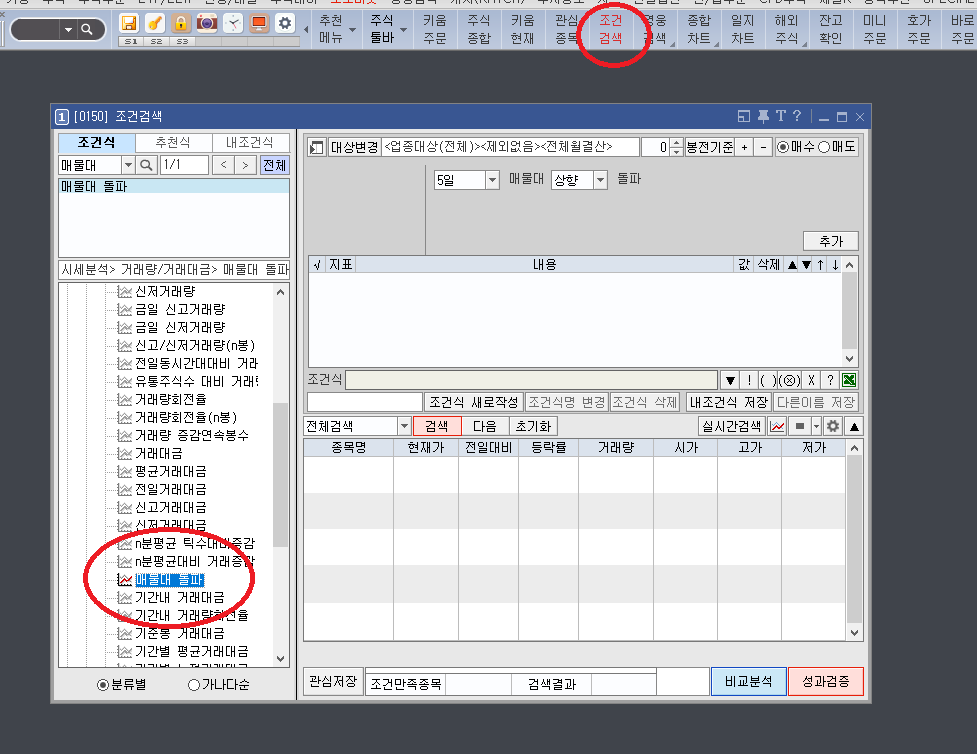The image size is (977, 754).
Task: Open the 전체검색 dropdown
Action: [x=404, y=426]
